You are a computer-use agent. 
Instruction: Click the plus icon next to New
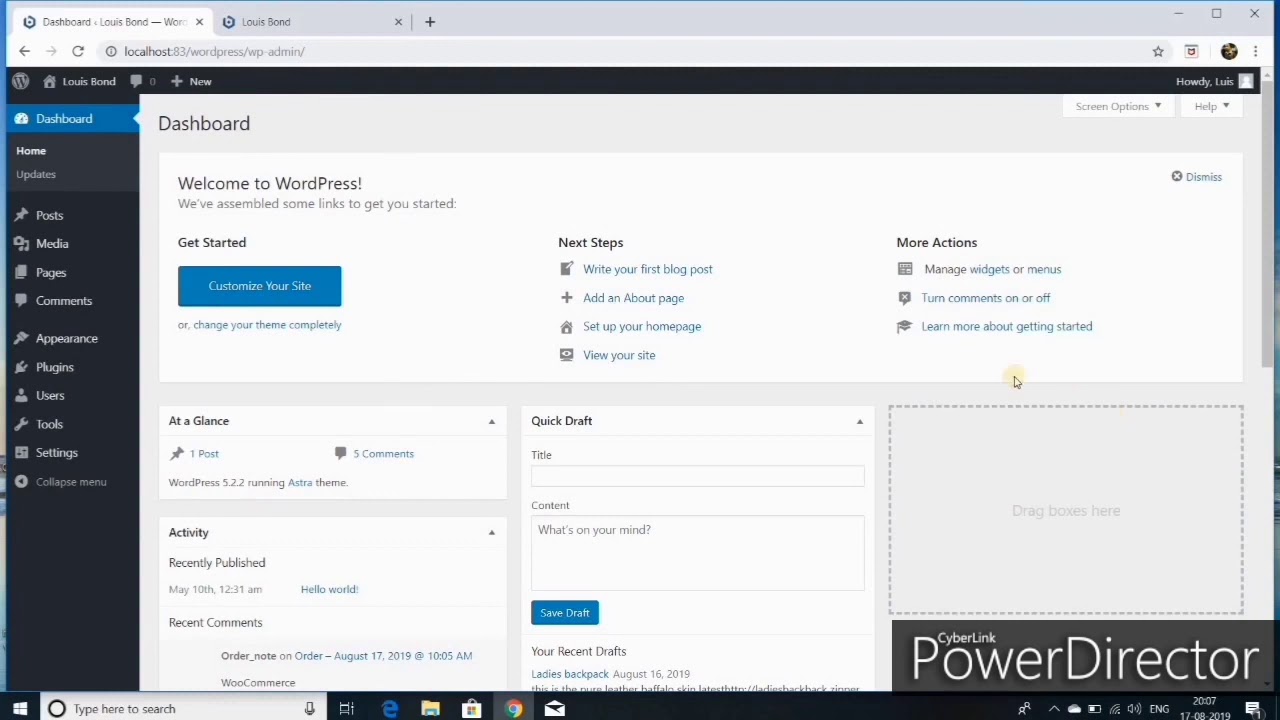pos(176,81)
